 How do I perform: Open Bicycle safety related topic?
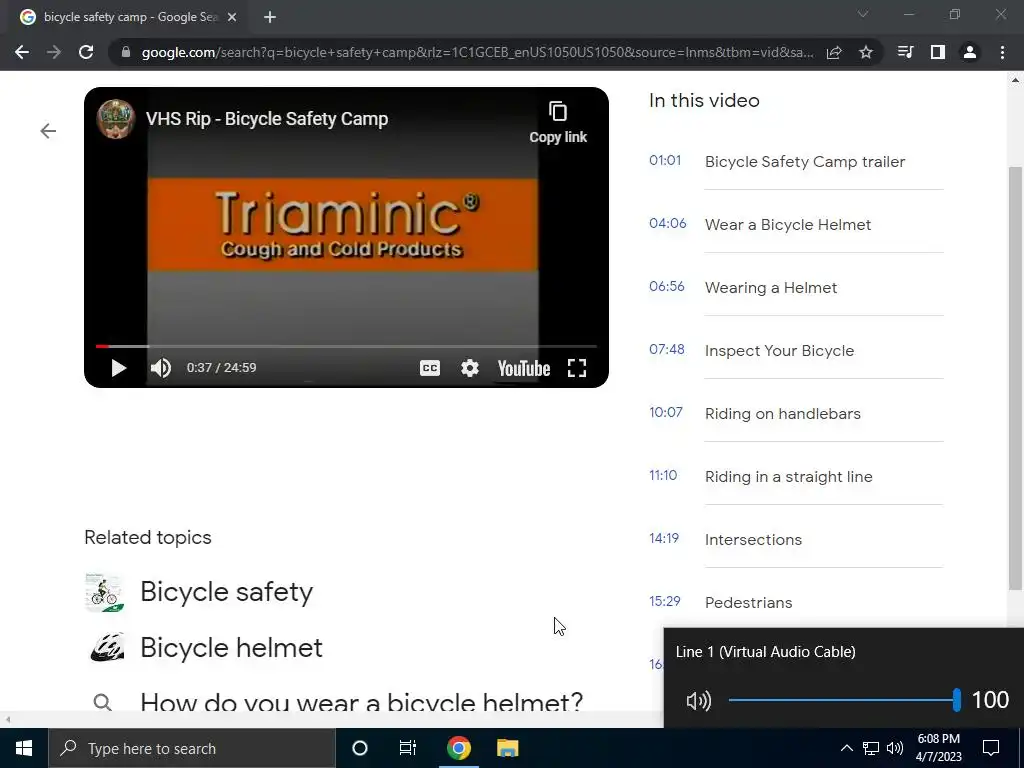click(x=227, y=592)
